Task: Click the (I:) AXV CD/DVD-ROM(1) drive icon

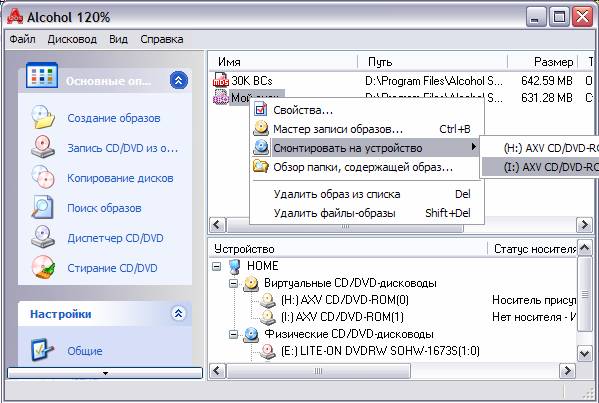Action: [267, 317]
